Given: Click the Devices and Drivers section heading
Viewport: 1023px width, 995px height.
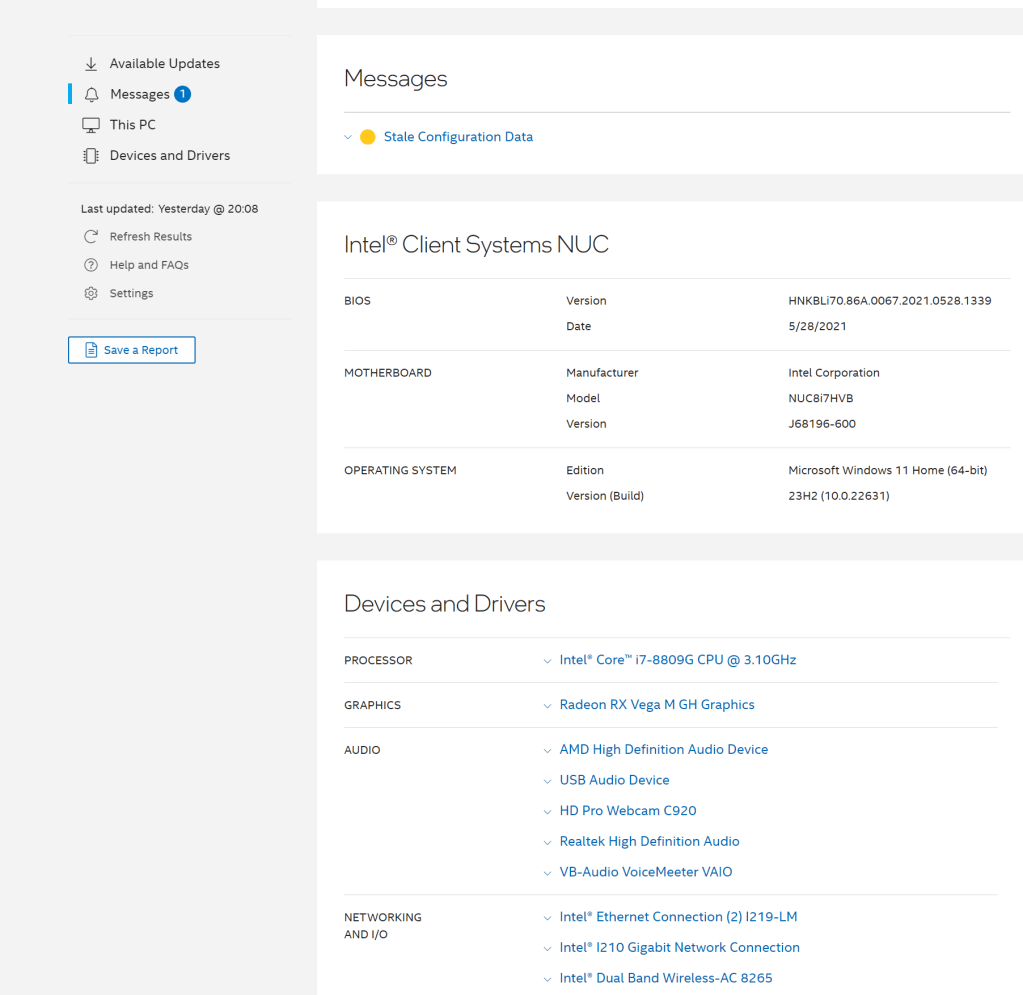Looking at the screenshot, I should tap(444, 604).
